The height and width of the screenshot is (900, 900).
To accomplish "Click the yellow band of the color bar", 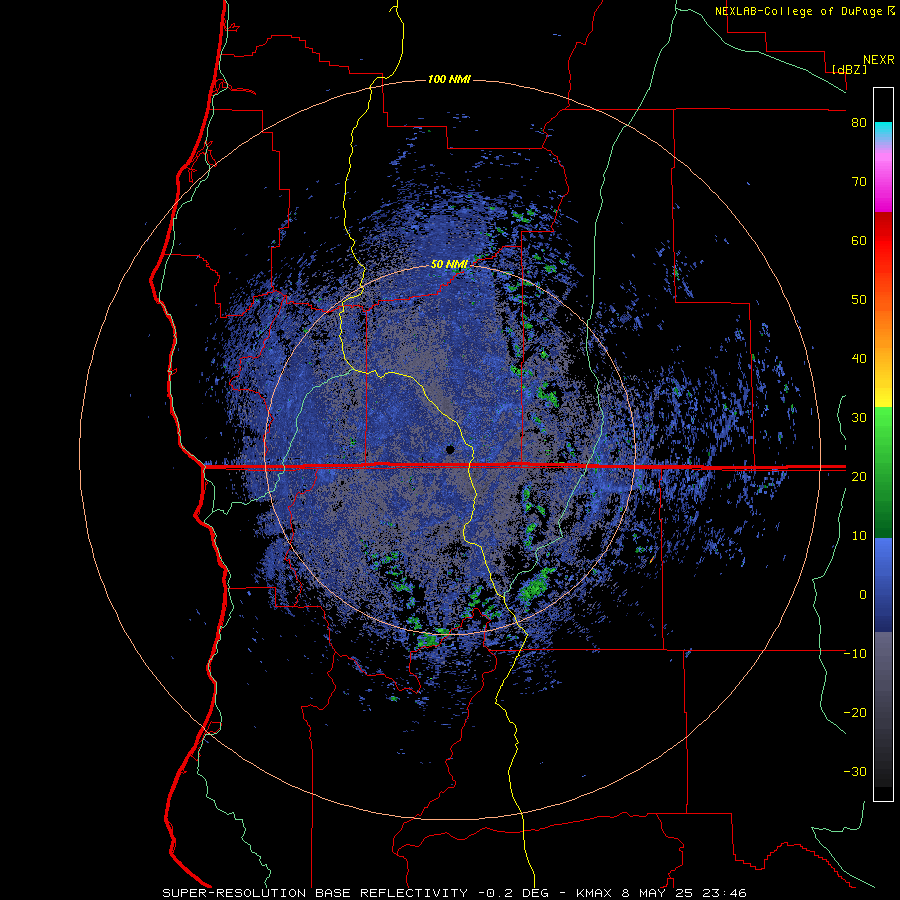I will (x=883, y=396).
